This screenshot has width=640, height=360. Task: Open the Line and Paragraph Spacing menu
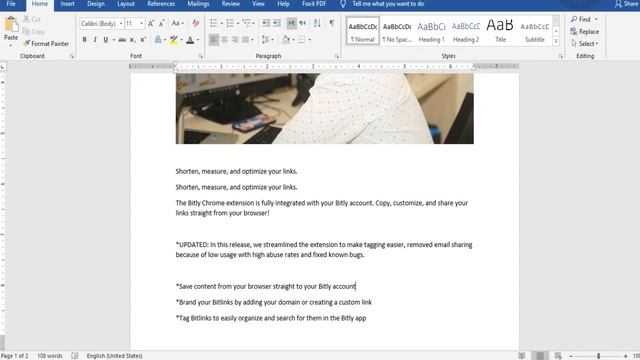click(x=267, y=40)
